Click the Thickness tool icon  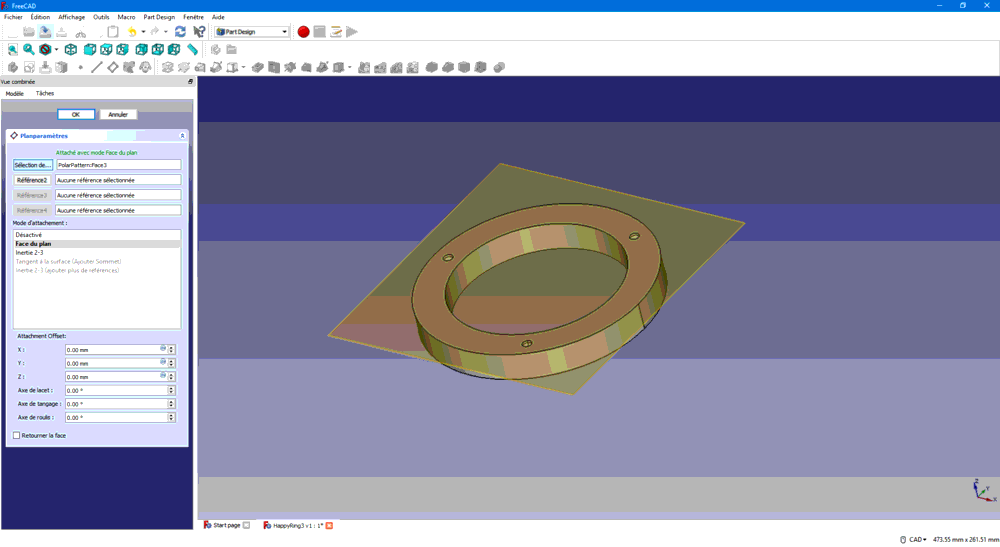(480, 67)
